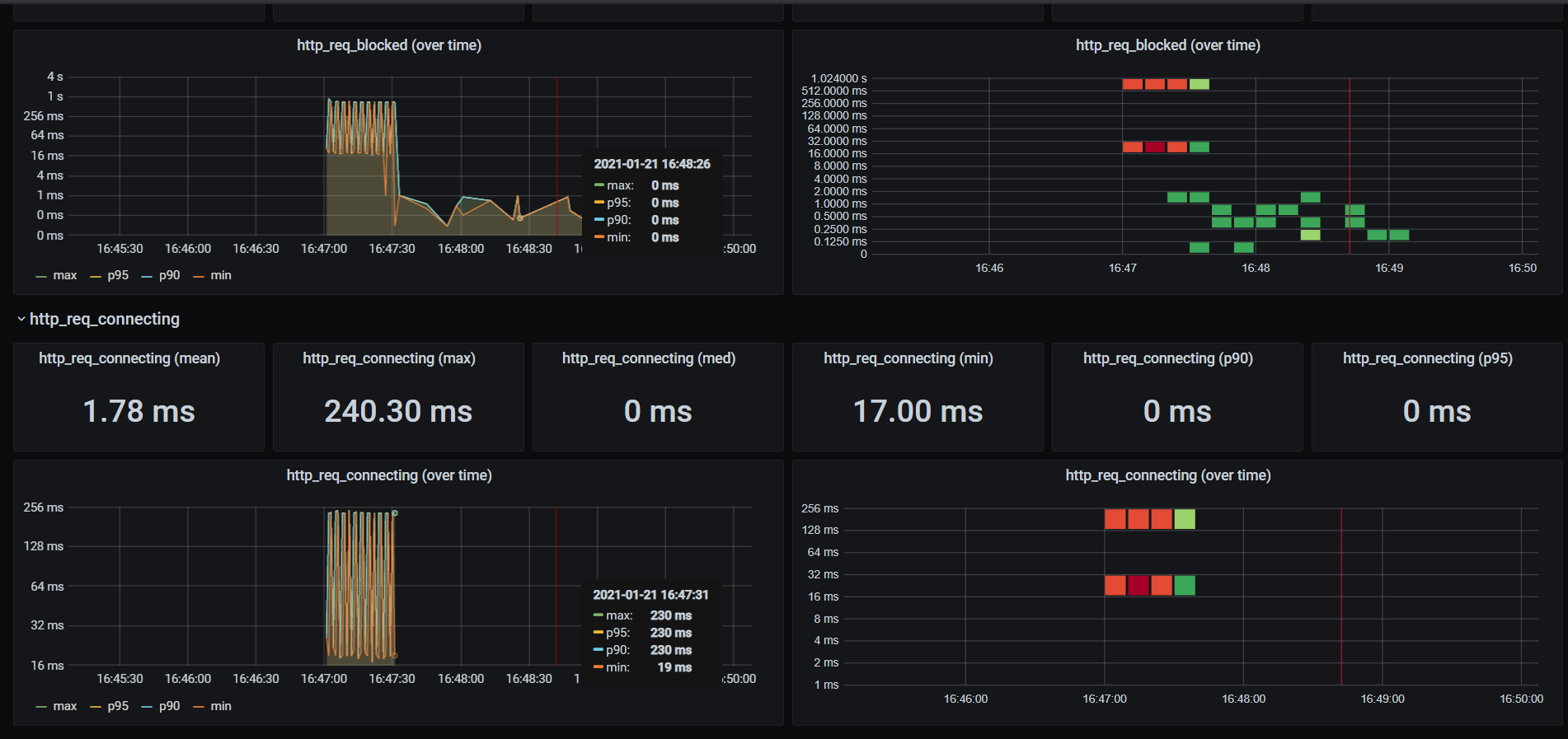
Task: Click the 240.30 ms max value
Action: click(398, 411)
